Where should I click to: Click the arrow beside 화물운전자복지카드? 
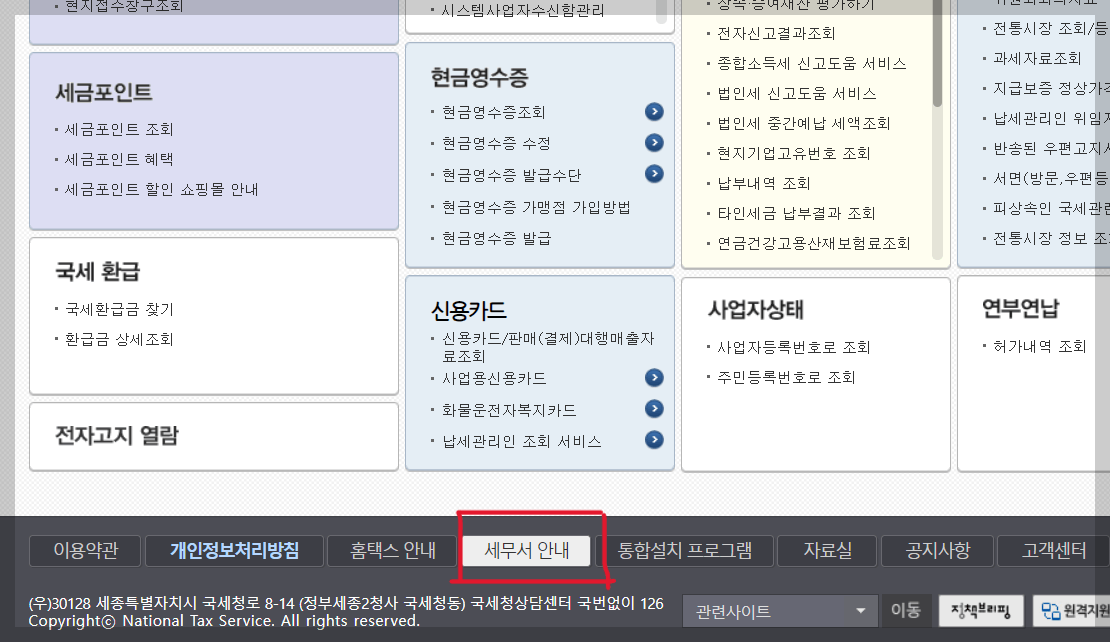(654, 408)
